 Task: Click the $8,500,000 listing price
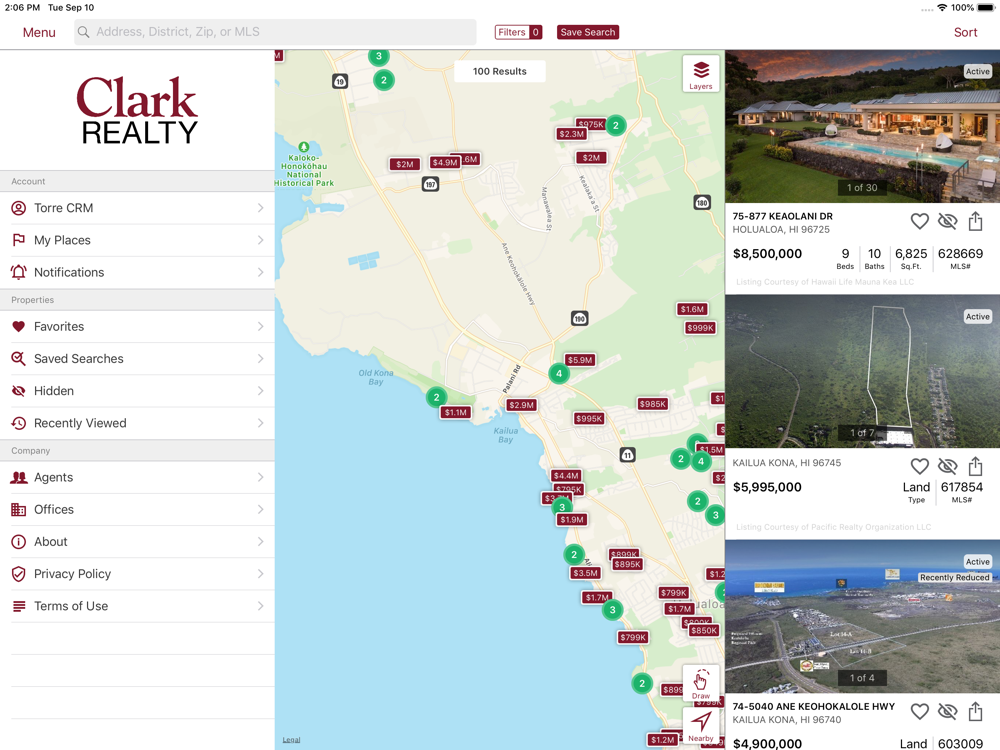point(767,253)
